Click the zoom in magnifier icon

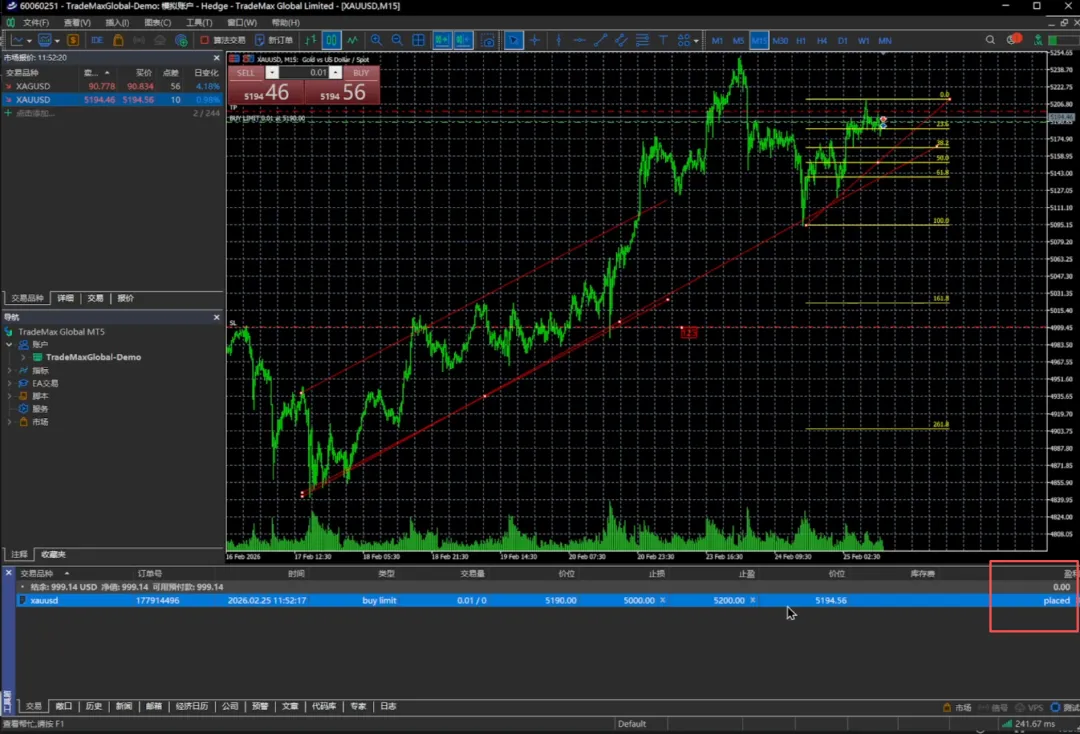coord(376,41)
